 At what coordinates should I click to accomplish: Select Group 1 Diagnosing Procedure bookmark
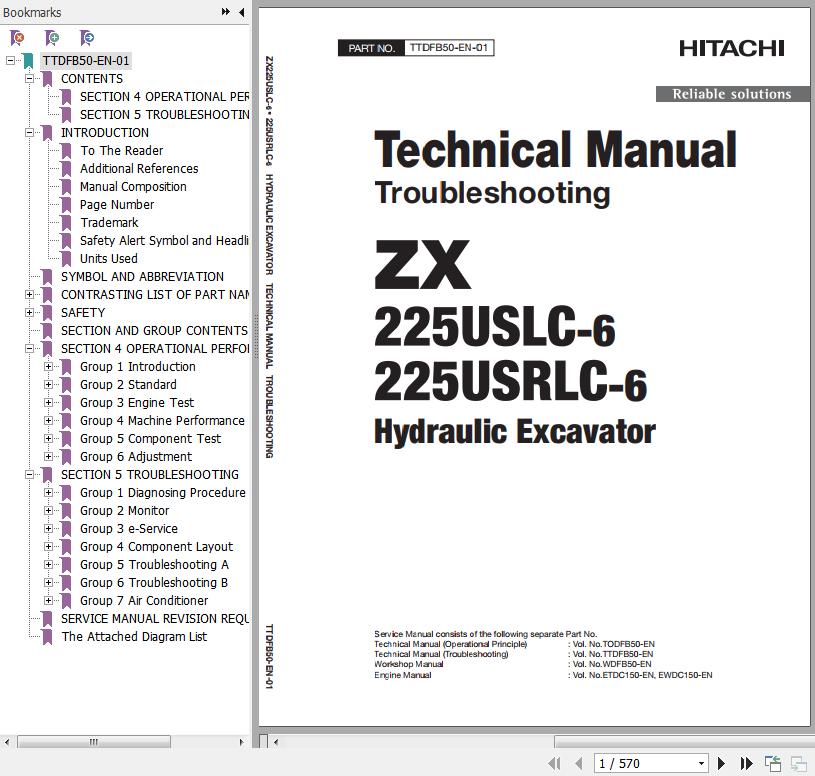[163, 493]
